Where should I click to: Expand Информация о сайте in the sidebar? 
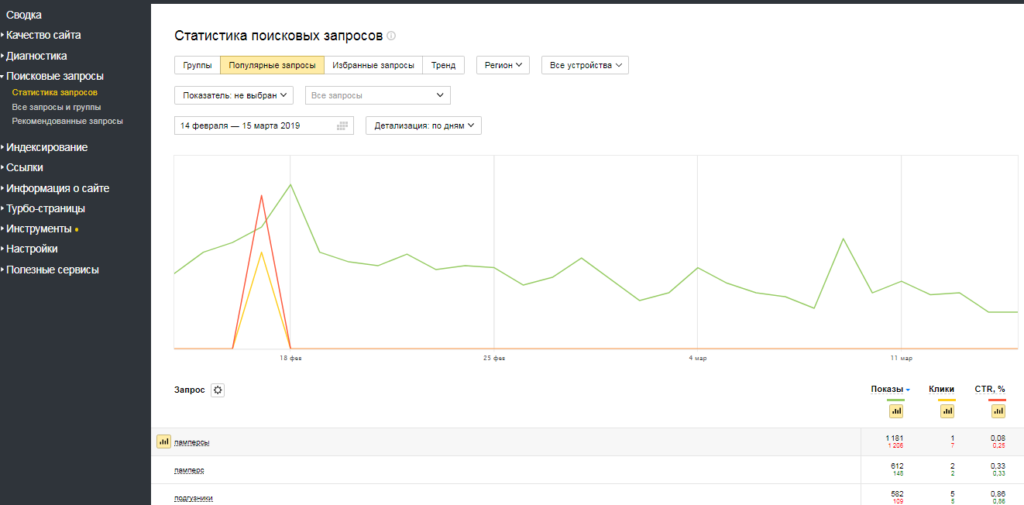57,189
